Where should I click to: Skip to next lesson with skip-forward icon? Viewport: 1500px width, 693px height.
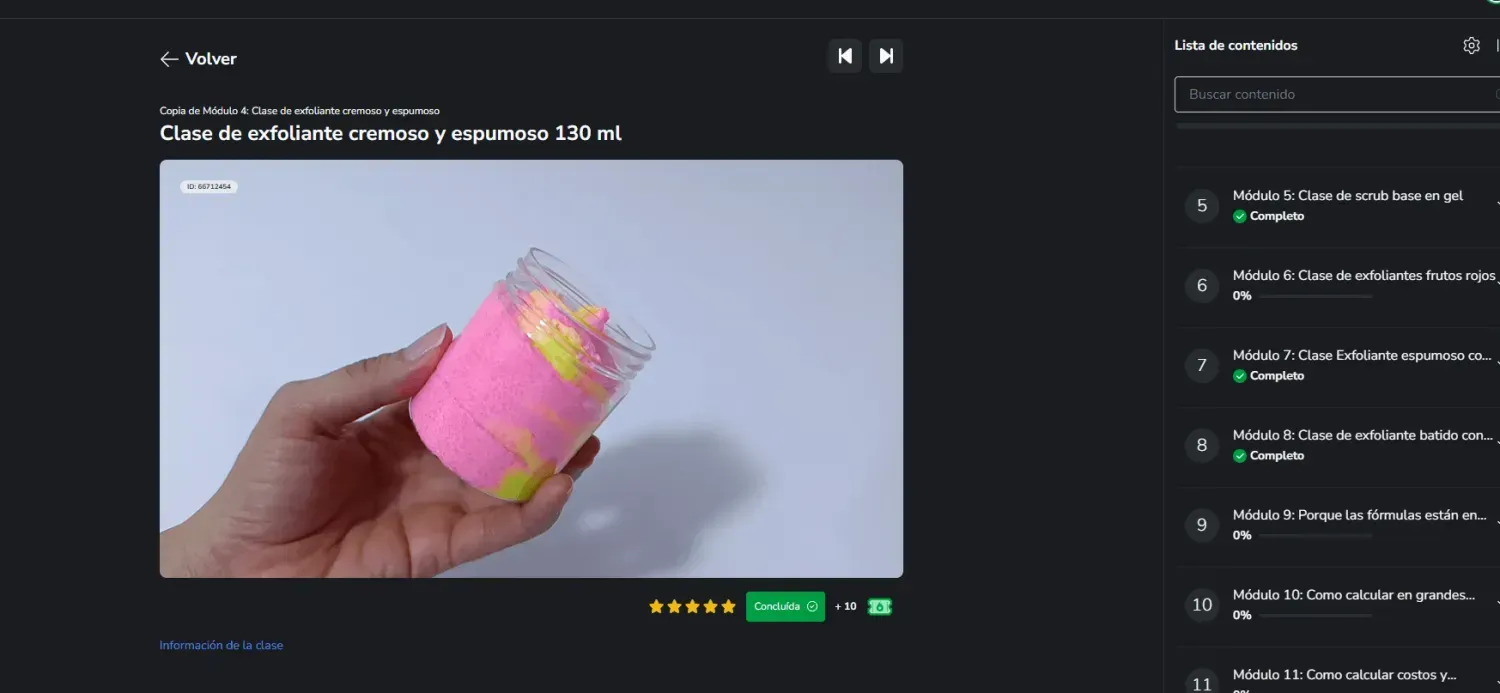coord(886,56)
